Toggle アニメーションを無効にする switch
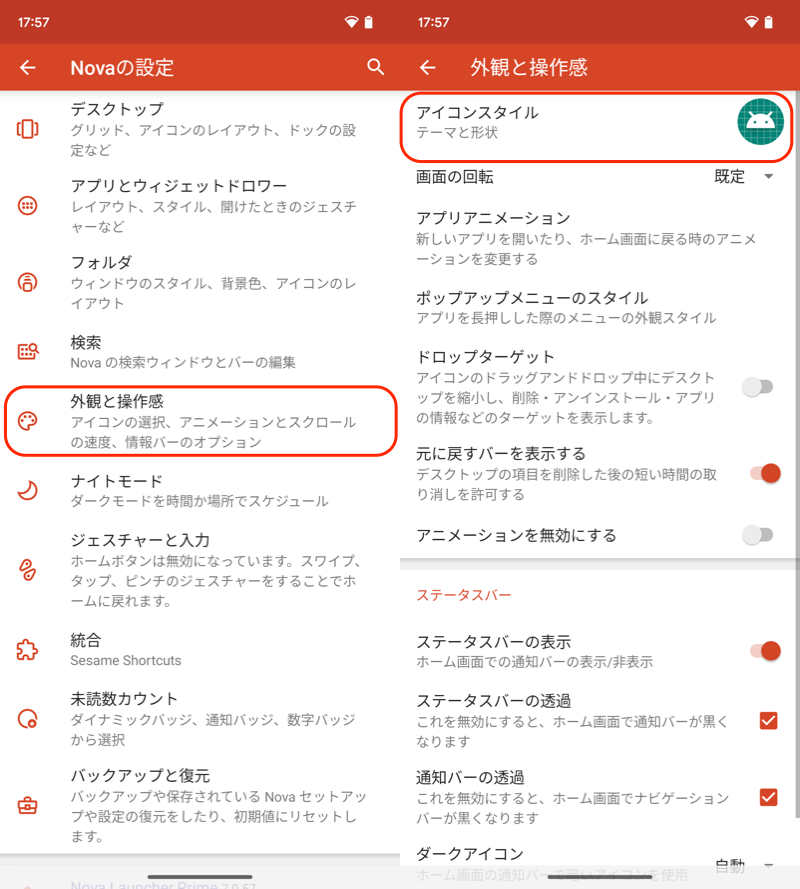800x889 pixels. click(x=759, y=535)
